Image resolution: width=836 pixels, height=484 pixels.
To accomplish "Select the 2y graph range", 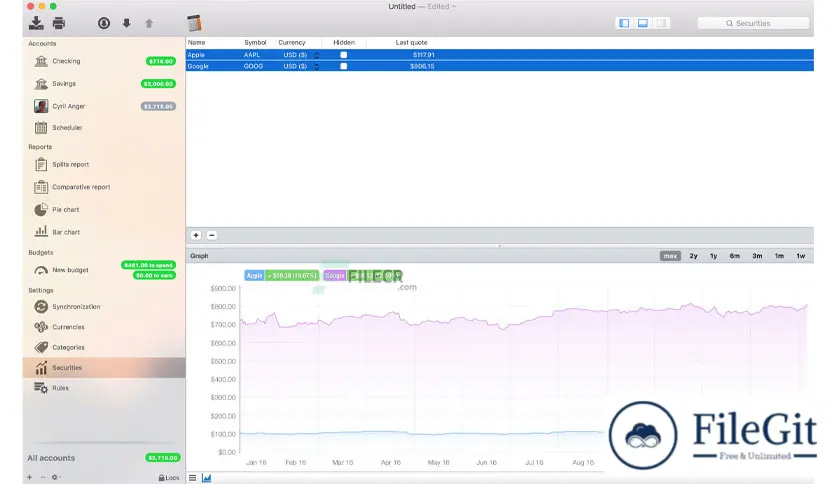I will [693, 256].
